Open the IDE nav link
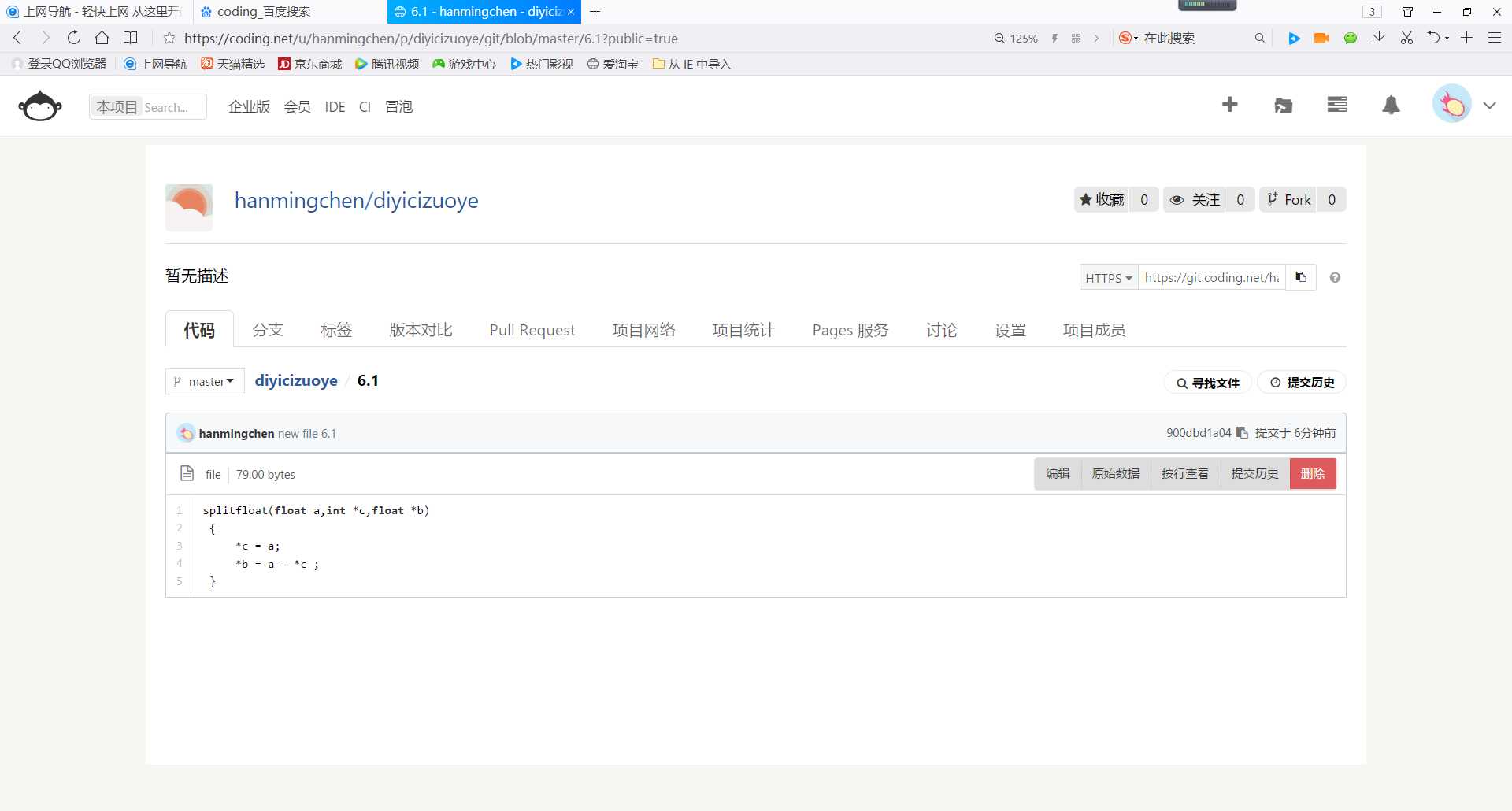Screen dimensions: 1512x811 335,106
